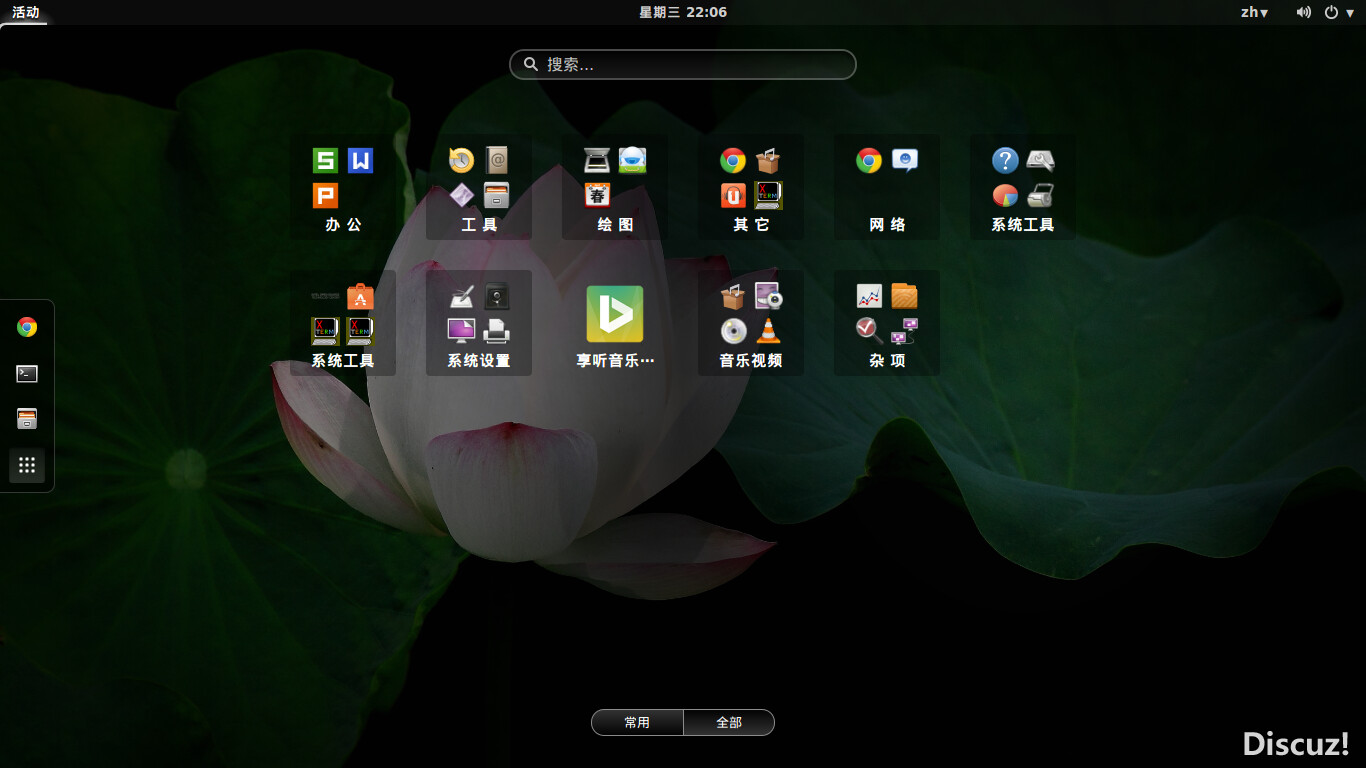The width and height of the screenshot is (1366, 768).
Task: Switch to the 全部 all apps view
Action: click(729, 723)
